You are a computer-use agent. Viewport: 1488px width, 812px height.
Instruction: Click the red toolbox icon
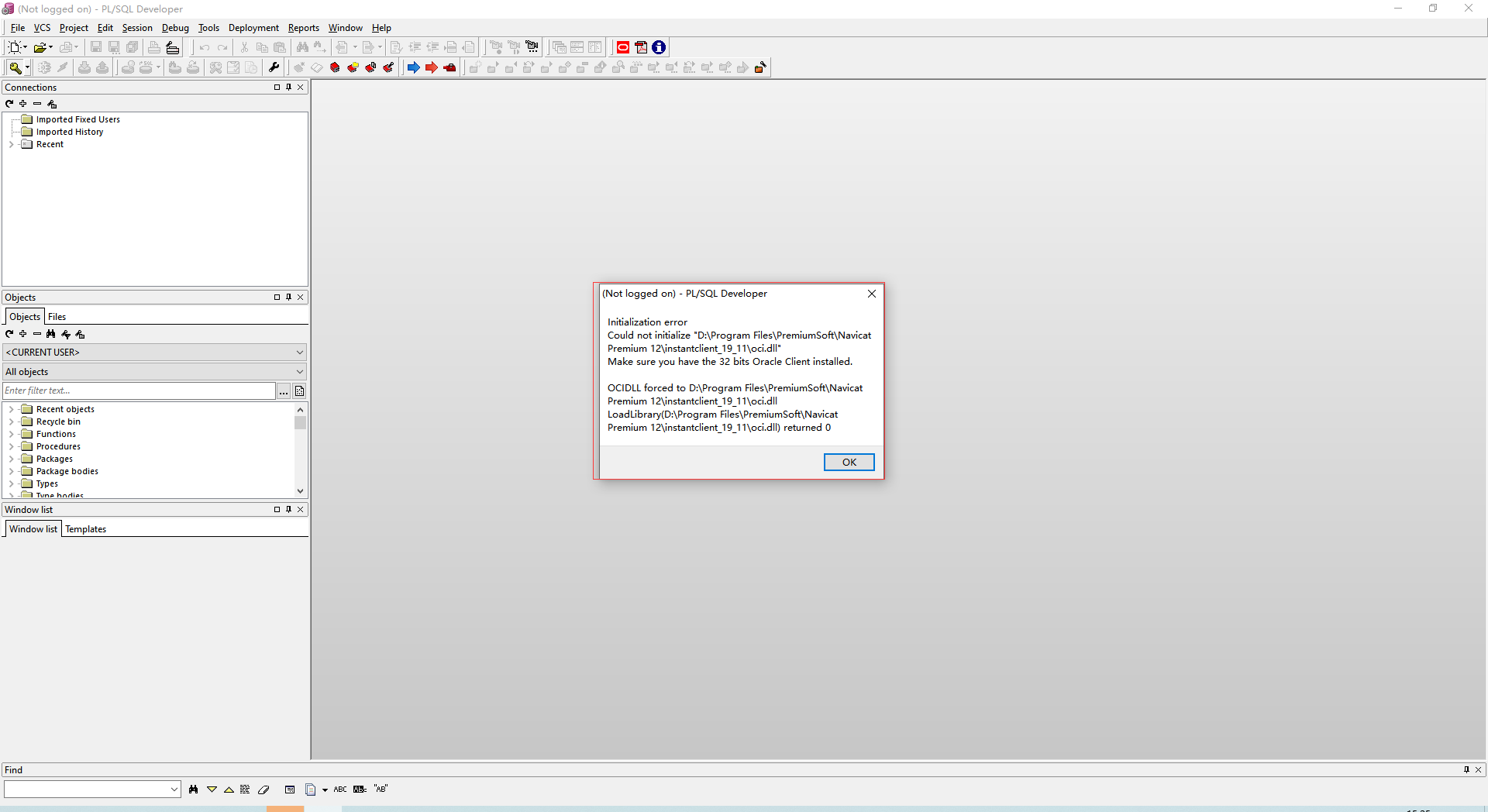point(449,67)
